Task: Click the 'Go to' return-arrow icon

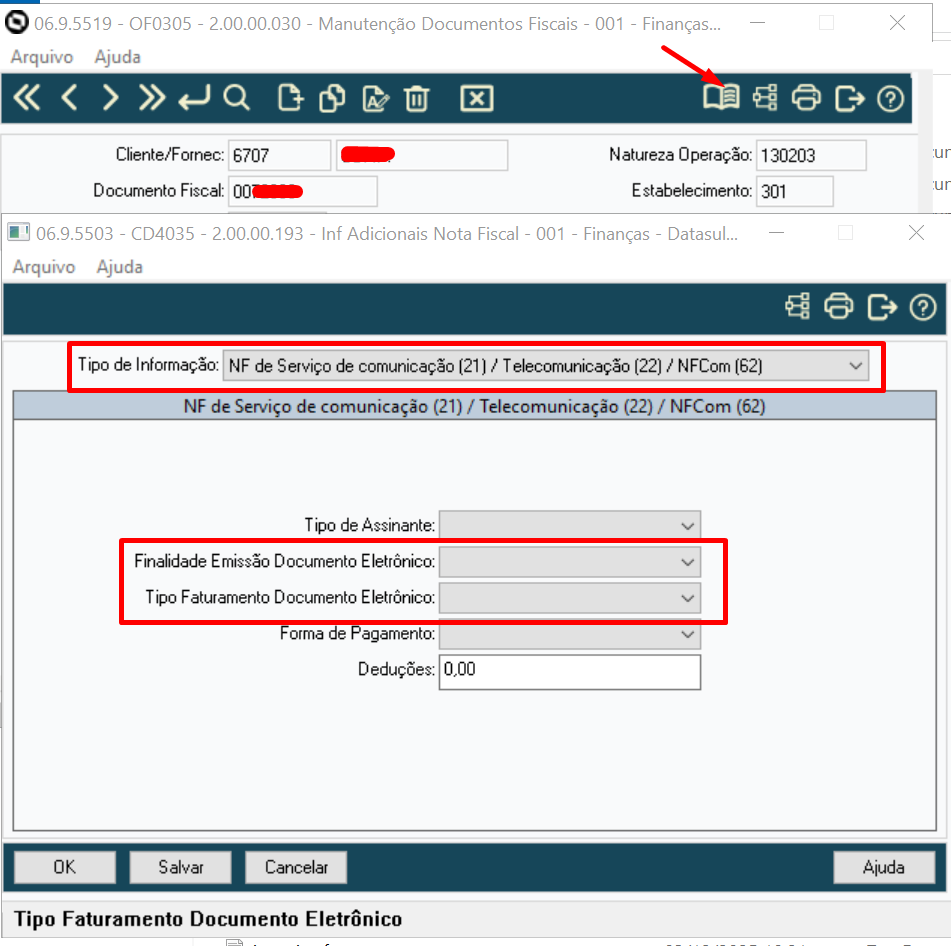Action: click(x=194, y=98)
